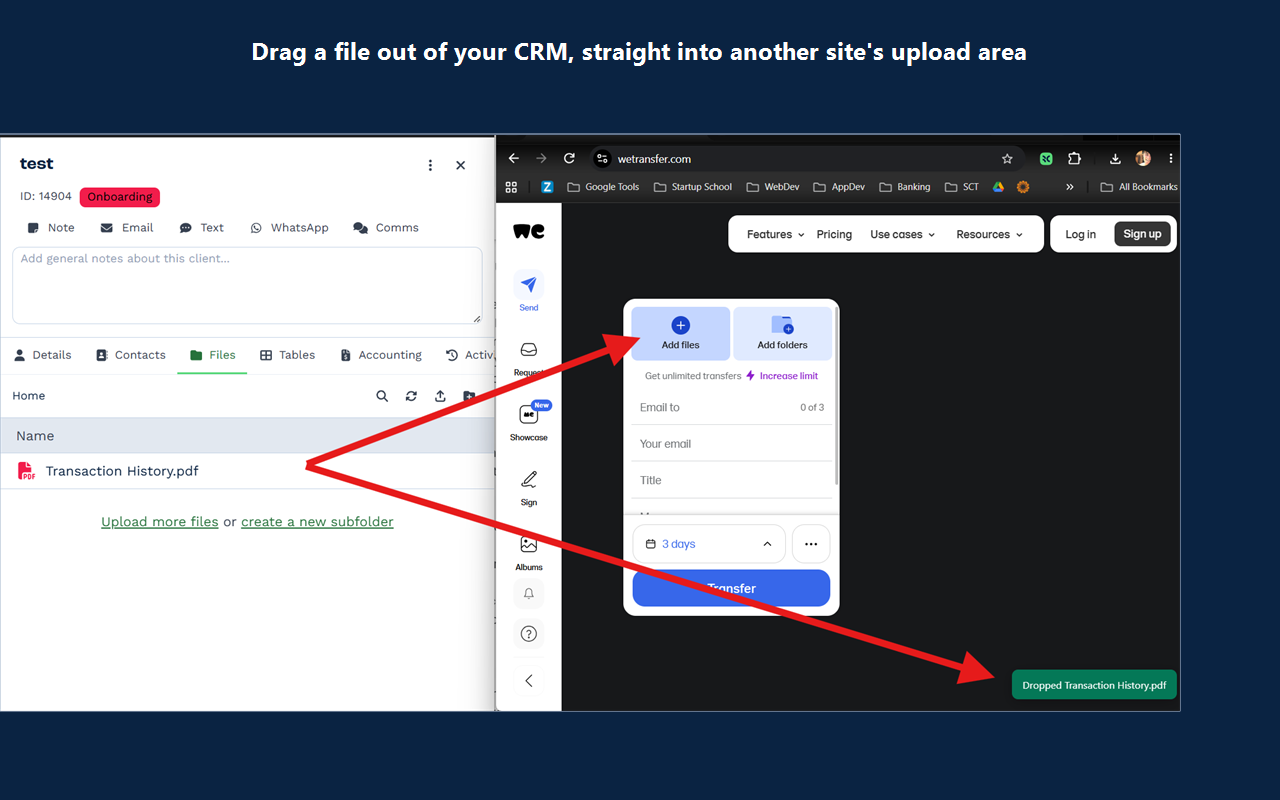Viewport: 1280px width, 800px height.
Task: Close the test client panel
Action: coord(460,165)
